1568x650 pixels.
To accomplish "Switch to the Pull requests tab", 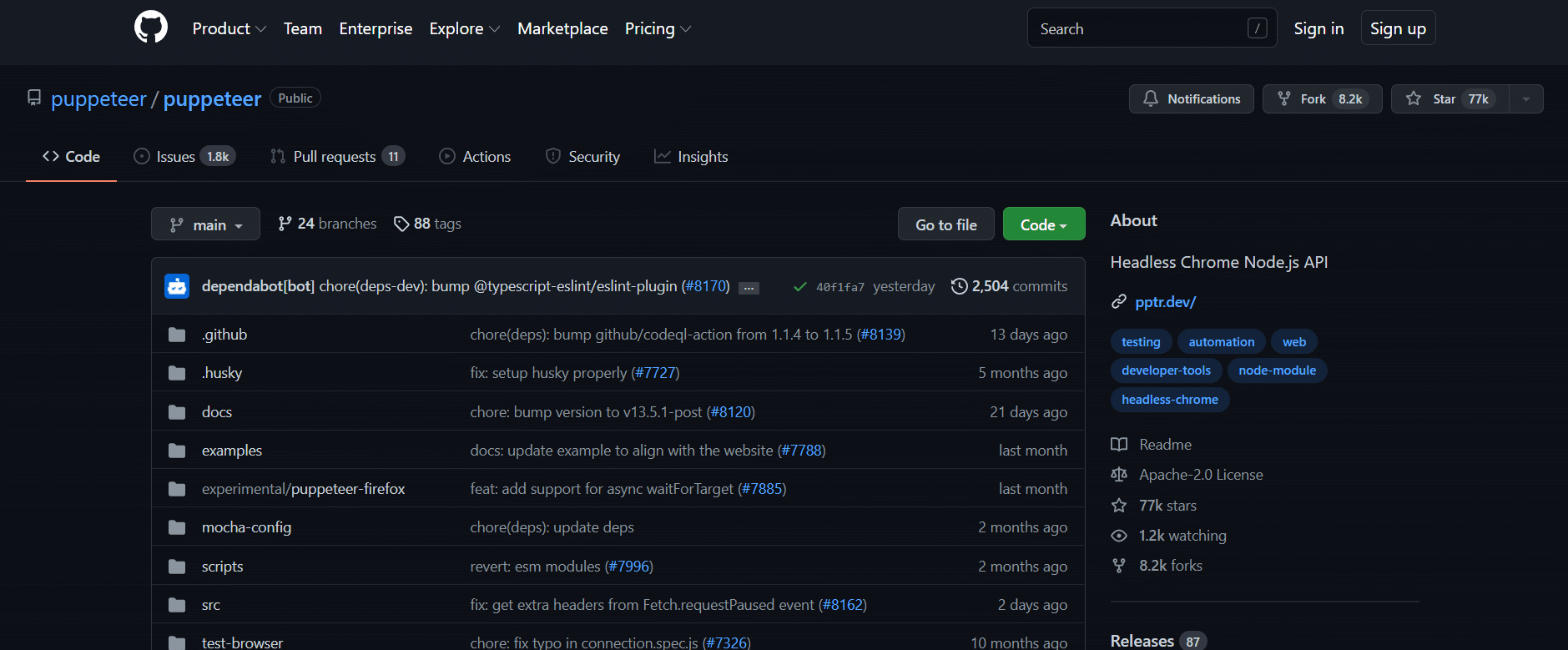I will 337,156.
